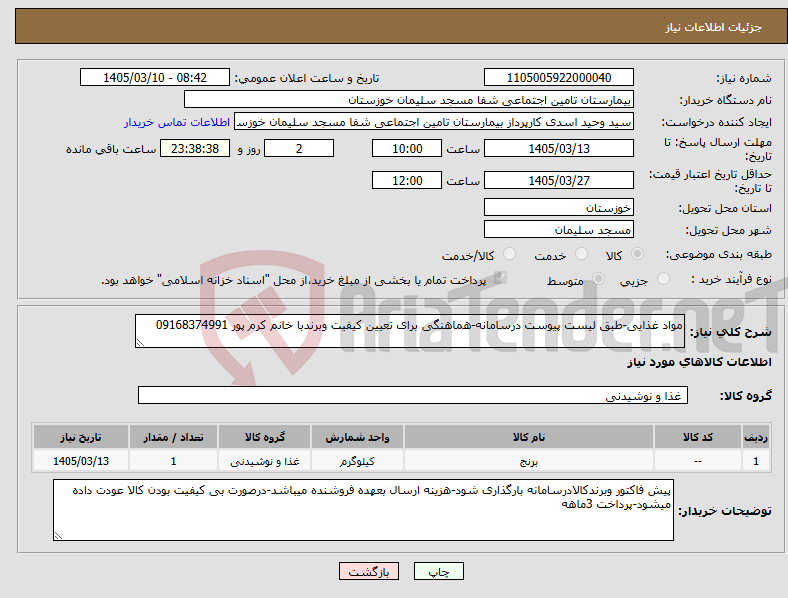Select the کالا/خدمت radio button
The image size is (788, 598).
(x=510, y=254)
